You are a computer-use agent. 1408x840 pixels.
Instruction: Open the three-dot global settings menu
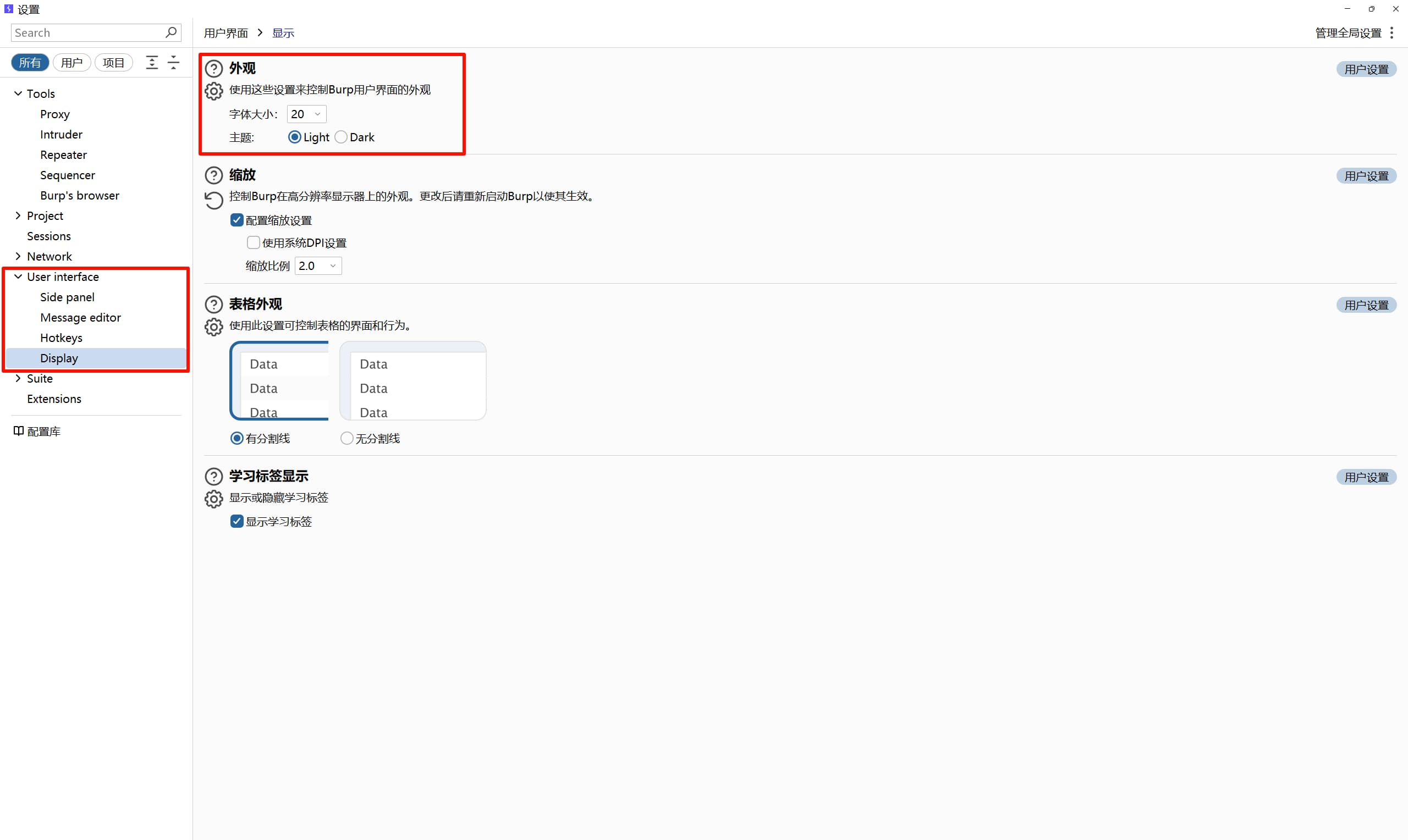click(1391, 33)
